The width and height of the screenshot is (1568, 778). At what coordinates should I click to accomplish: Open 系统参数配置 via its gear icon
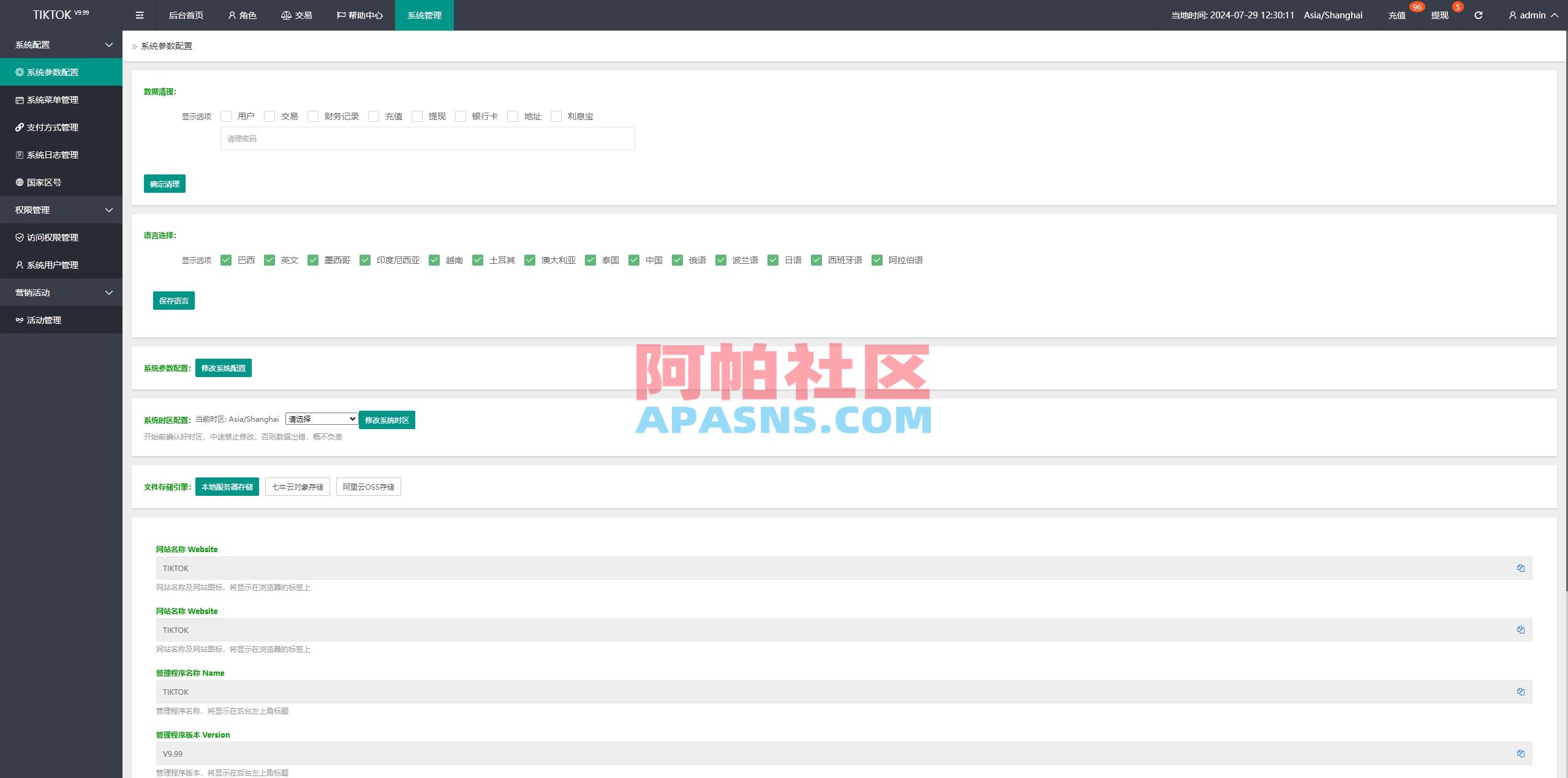18,72
